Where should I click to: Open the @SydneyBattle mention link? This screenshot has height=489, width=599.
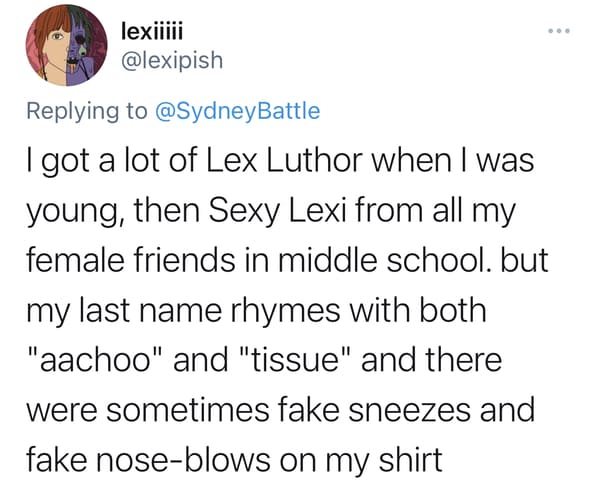point(238,111)
